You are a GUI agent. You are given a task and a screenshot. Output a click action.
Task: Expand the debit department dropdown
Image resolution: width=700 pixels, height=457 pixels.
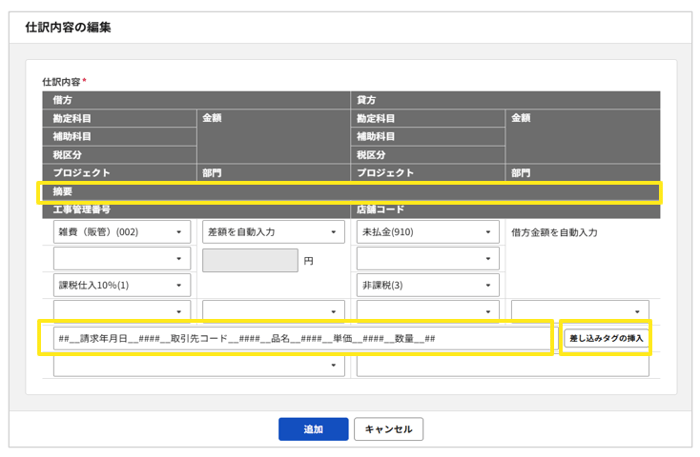[272, 312]
